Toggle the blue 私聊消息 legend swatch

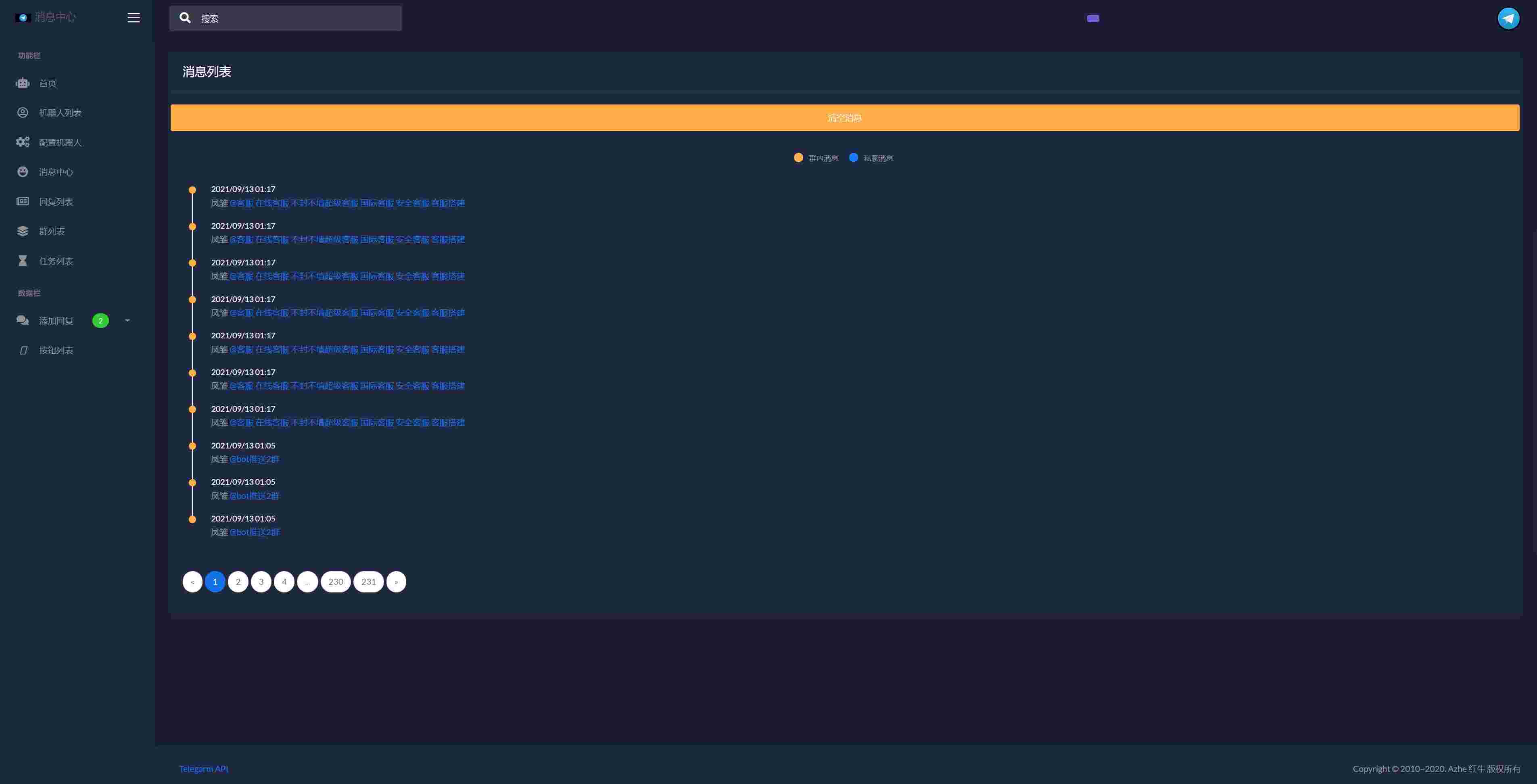(853, 158)
